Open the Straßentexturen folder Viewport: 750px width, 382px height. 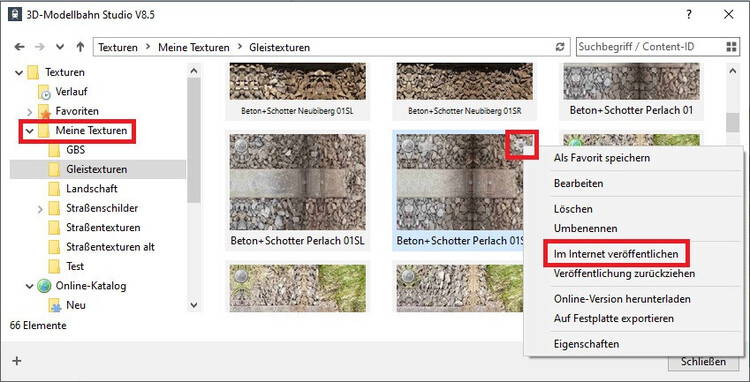coord(103,227)
